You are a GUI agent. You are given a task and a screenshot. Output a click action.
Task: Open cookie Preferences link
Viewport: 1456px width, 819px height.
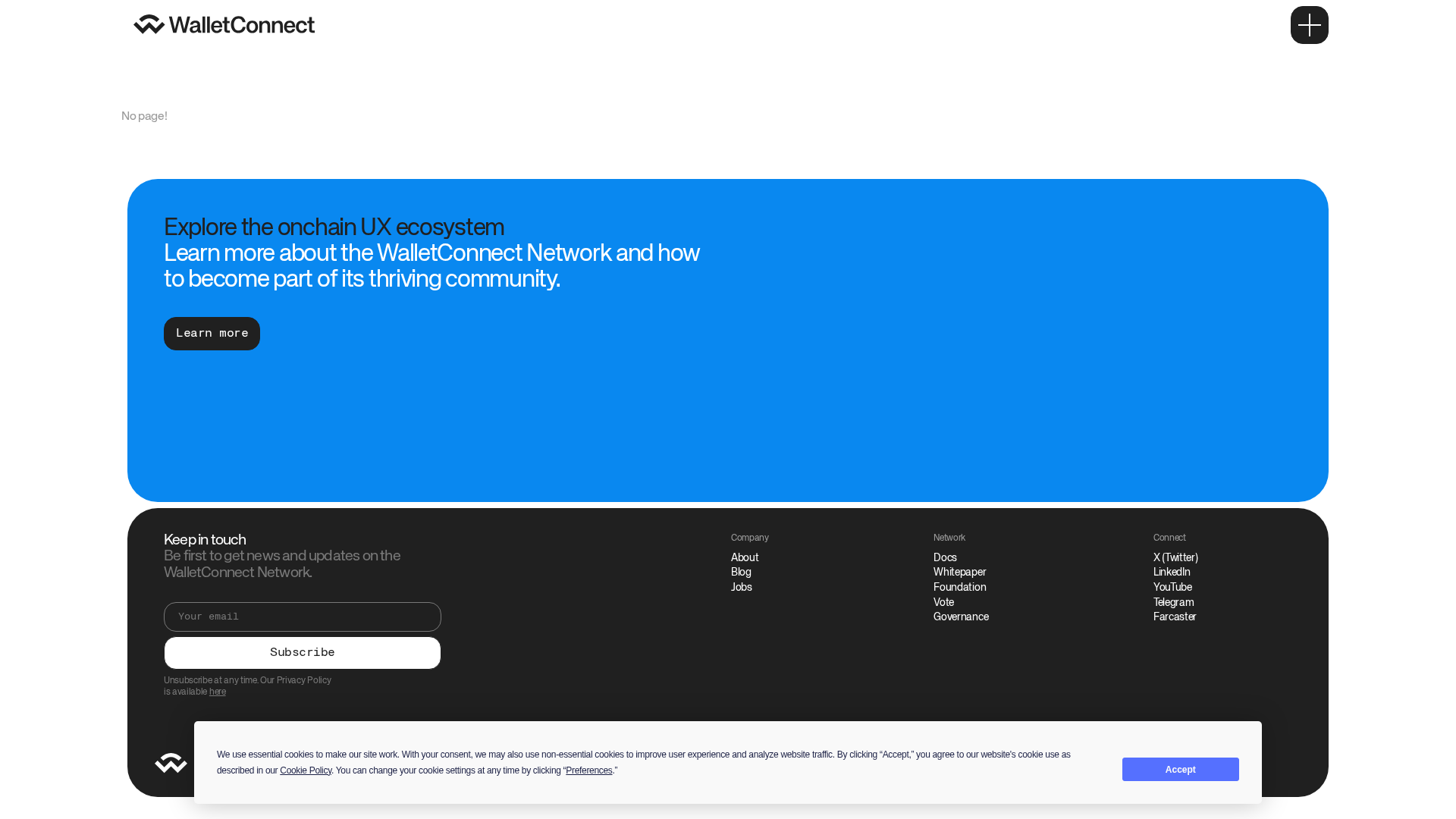[588, 770]
